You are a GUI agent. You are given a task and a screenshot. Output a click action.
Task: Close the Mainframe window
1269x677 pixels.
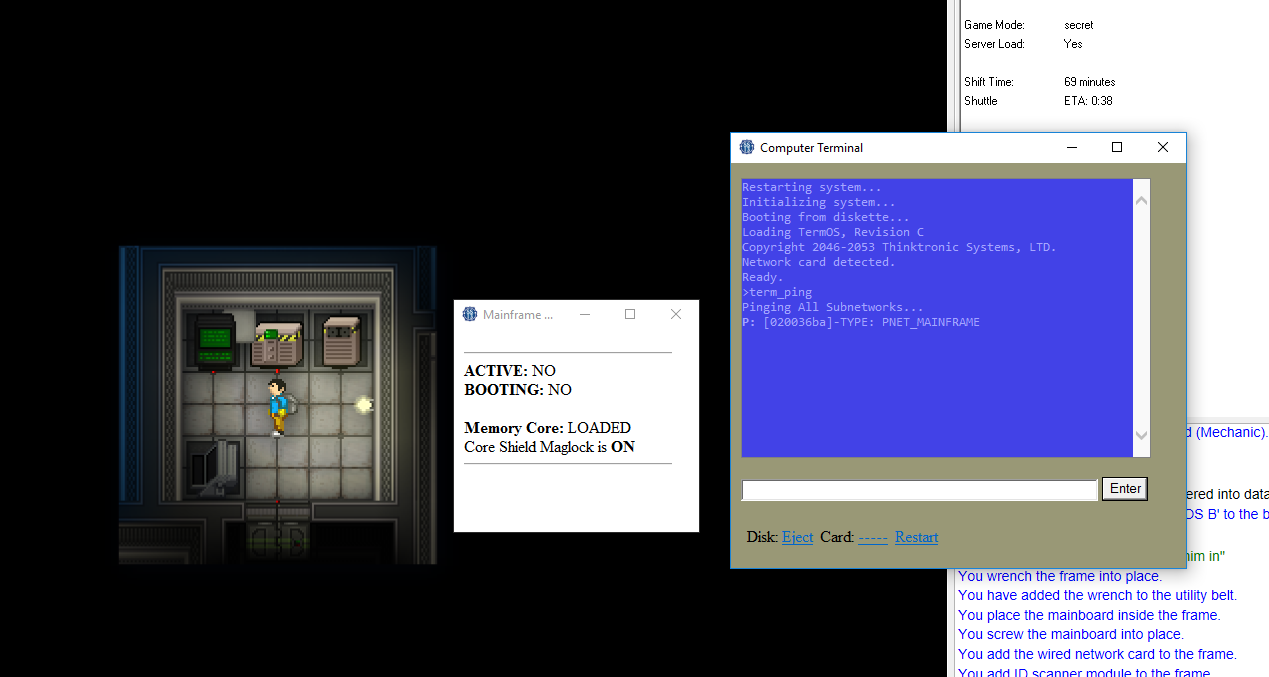coord(675,314)
